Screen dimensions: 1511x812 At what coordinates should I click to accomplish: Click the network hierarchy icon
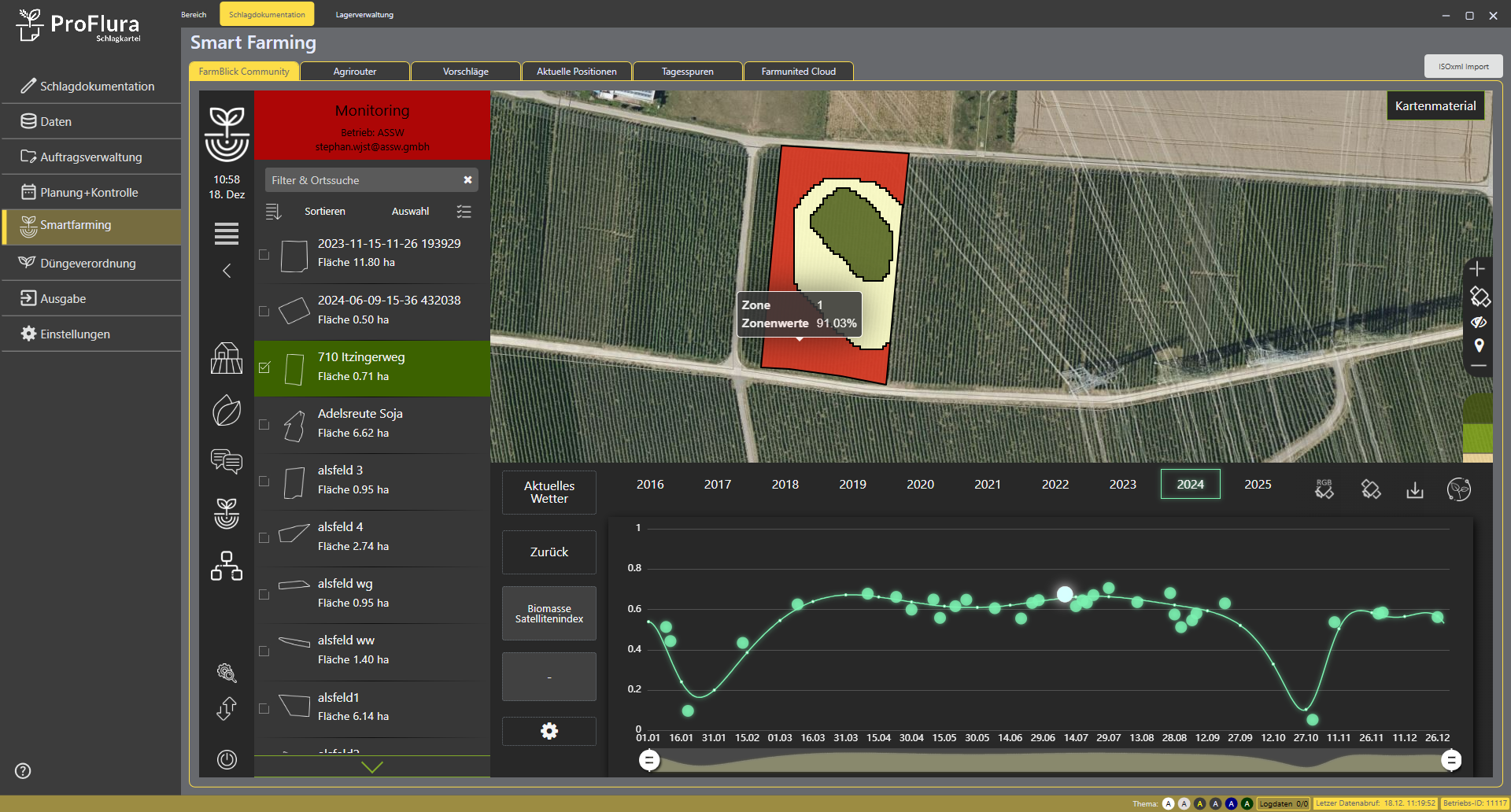[227, 566]
